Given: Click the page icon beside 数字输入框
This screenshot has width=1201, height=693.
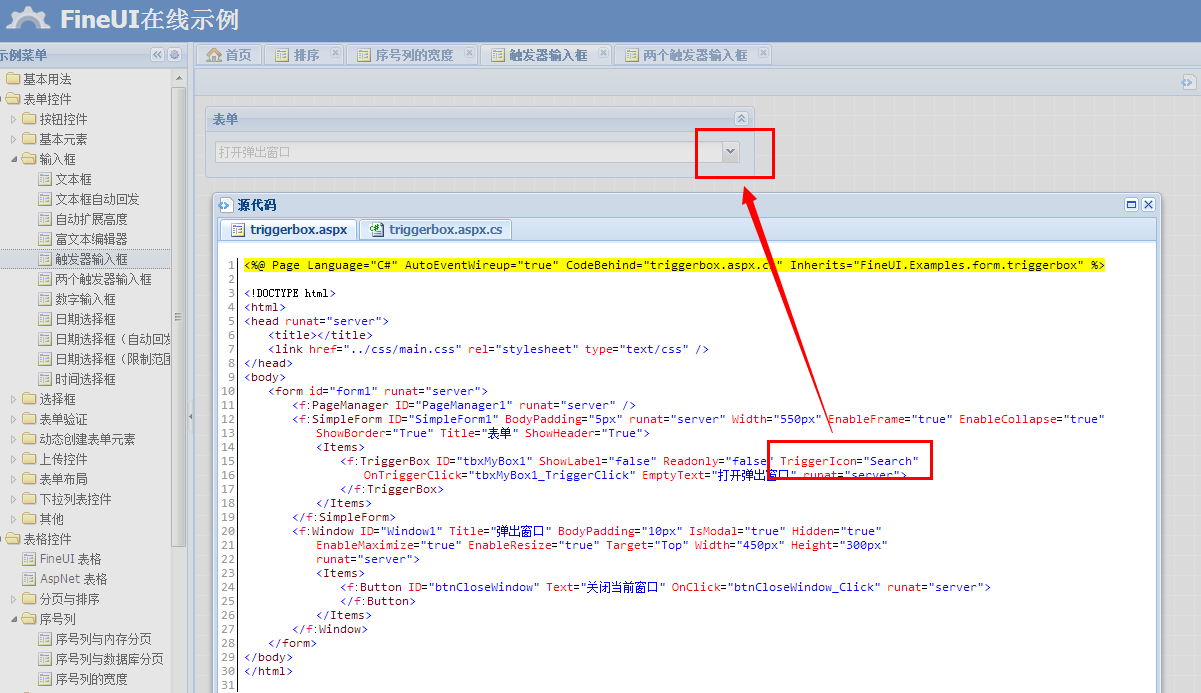Looking at the screenshot, I should (x=45, y=299).
